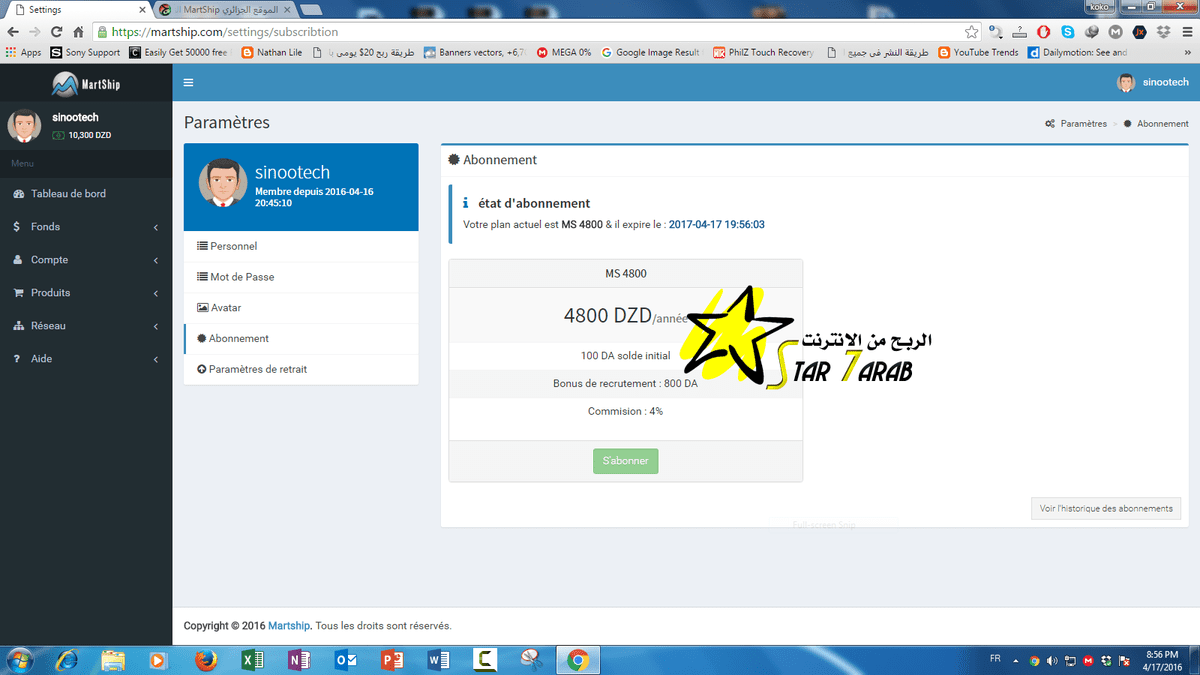Screen dimensions: 1200x675
Task: View l'historique des abonnements
Action: (1106, 508)
